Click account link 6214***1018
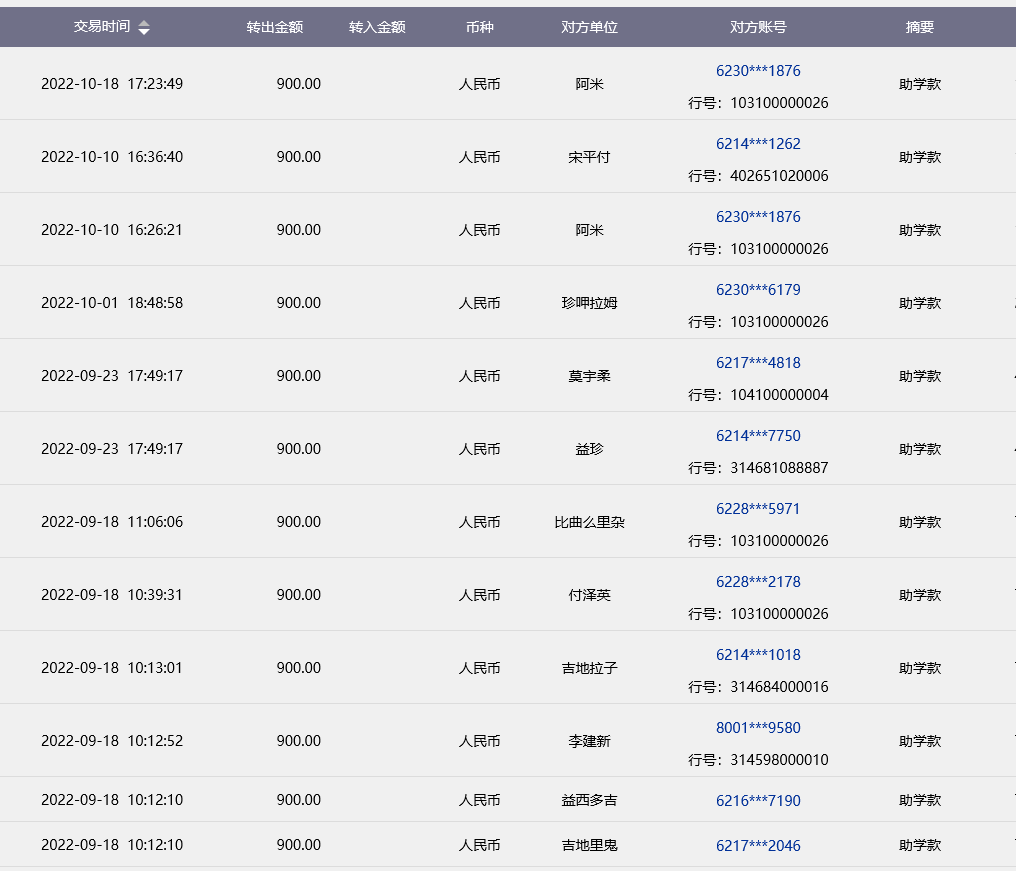Screen dimensions: 1016x871 tap(758, 655)
